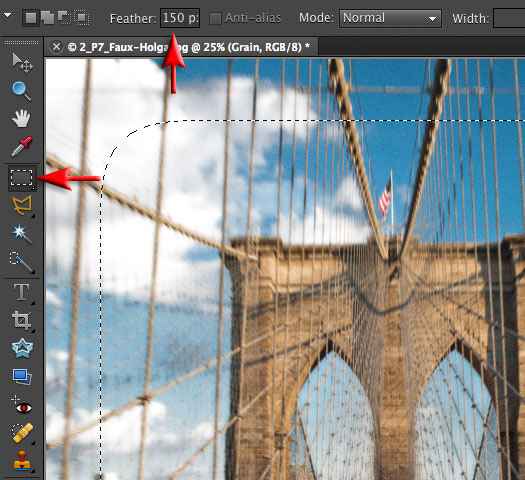Click the Width input field
525x480 pixels.
[x=509, y=18]
